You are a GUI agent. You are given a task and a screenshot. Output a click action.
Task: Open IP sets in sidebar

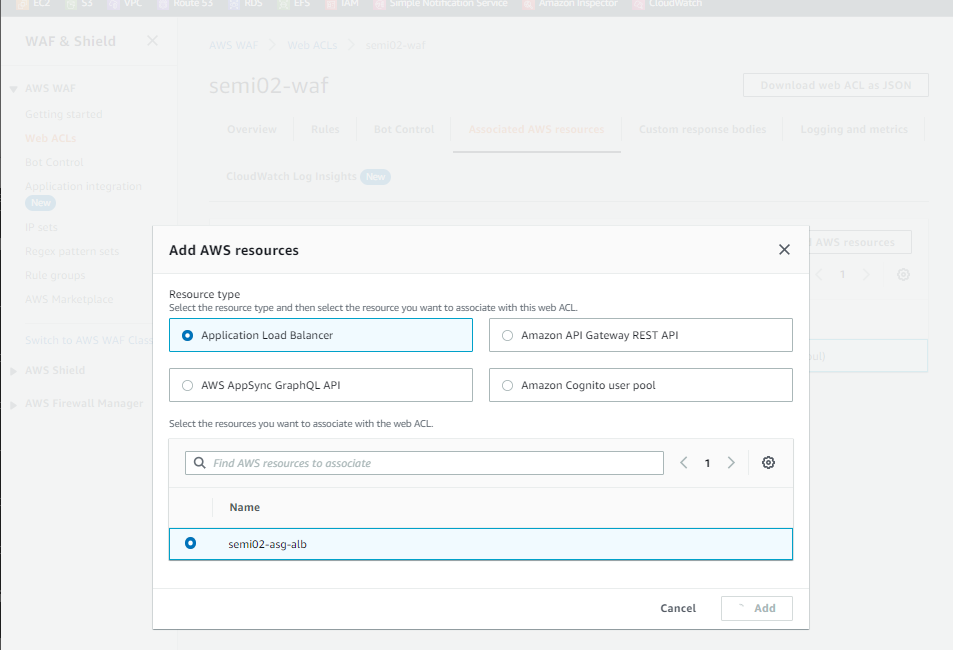pos(41,227)
